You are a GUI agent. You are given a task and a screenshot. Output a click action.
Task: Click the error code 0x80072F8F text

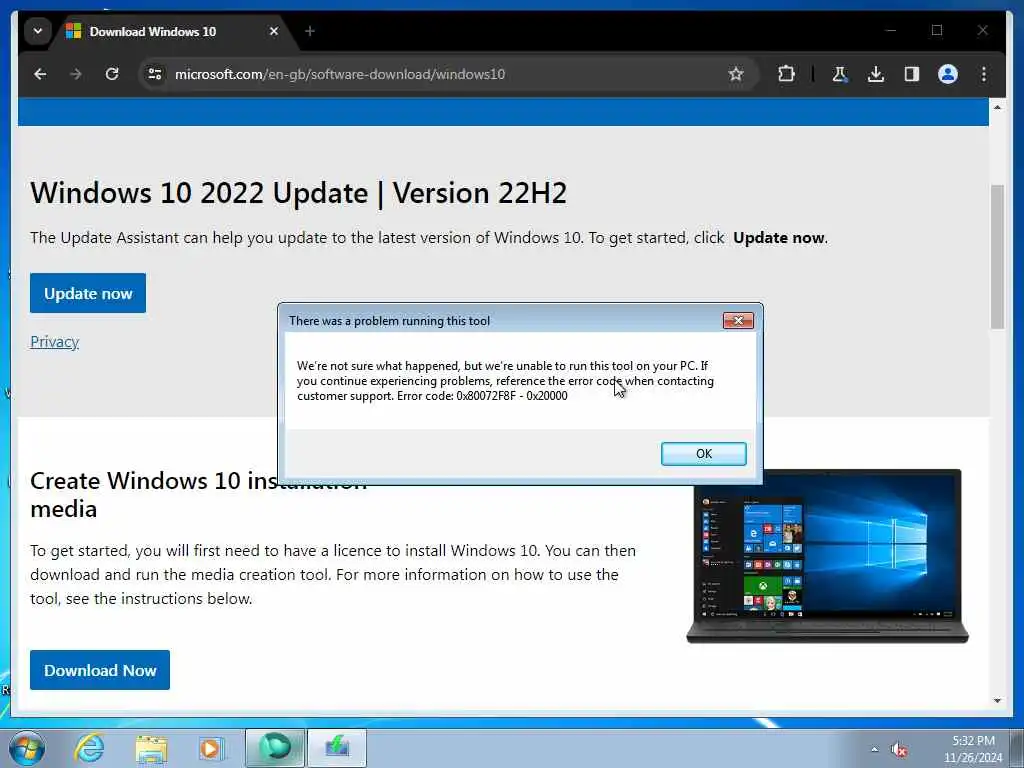(486, 396)
